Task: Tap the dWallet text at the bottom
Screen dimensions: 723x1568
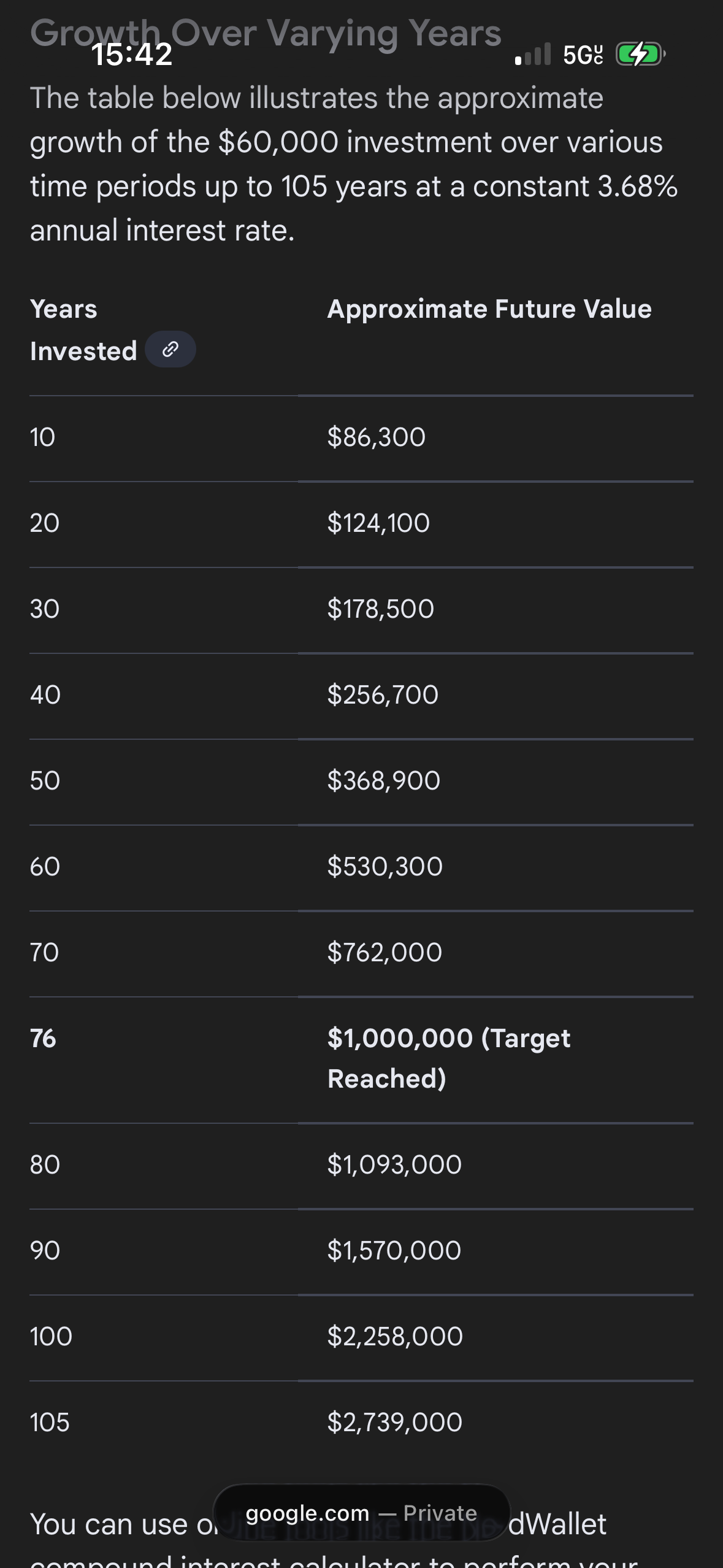Action: coord(558,1524)
